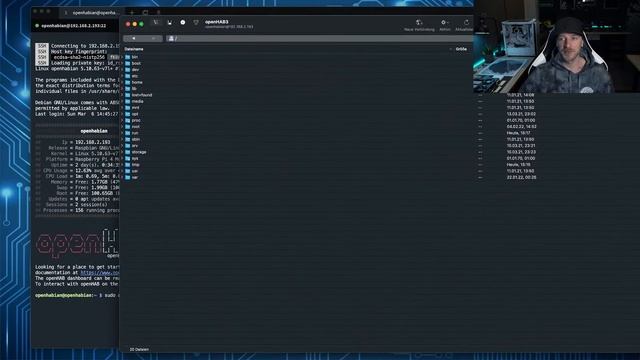Click the openhabian@192.168.2.193:22 session label

[x=73, y=26]
